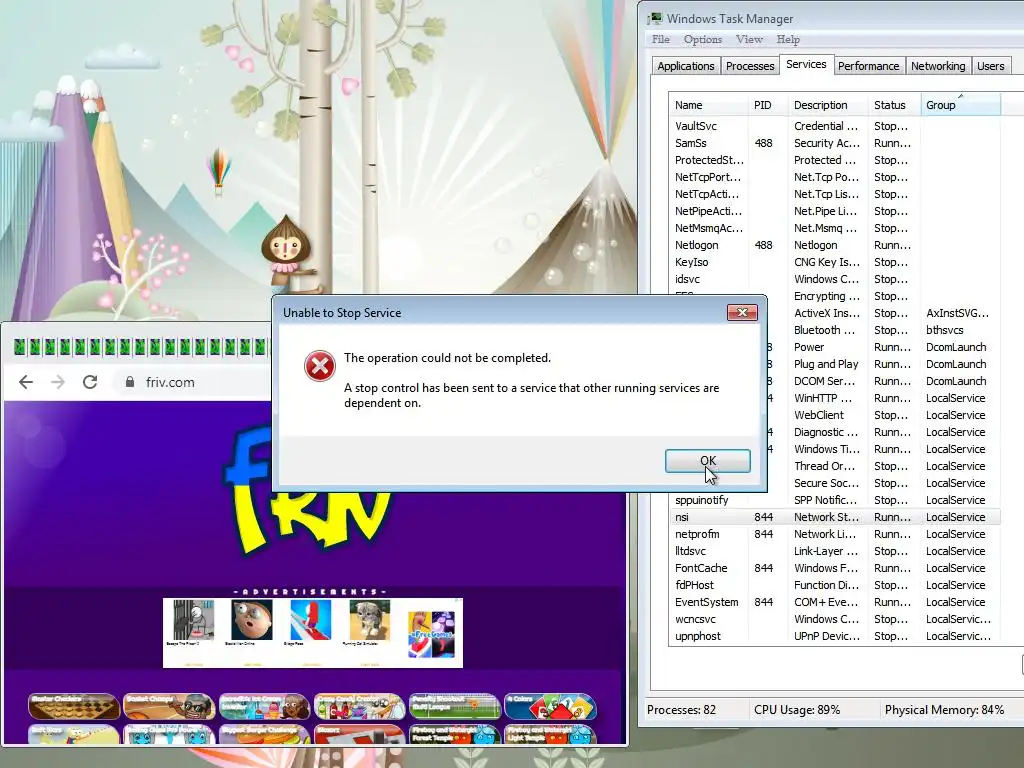Screen dimensions: 1024x768
Task: Select the sppuinotify service row
Action: [836, 500]
